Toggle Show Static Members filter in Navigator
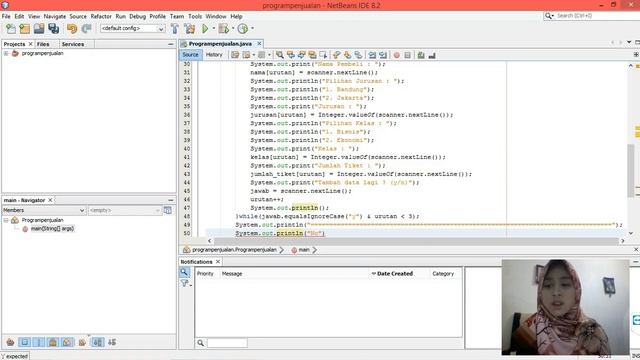Image resolution: width=640 pixels, height=360 pixels. click(39, 342)
